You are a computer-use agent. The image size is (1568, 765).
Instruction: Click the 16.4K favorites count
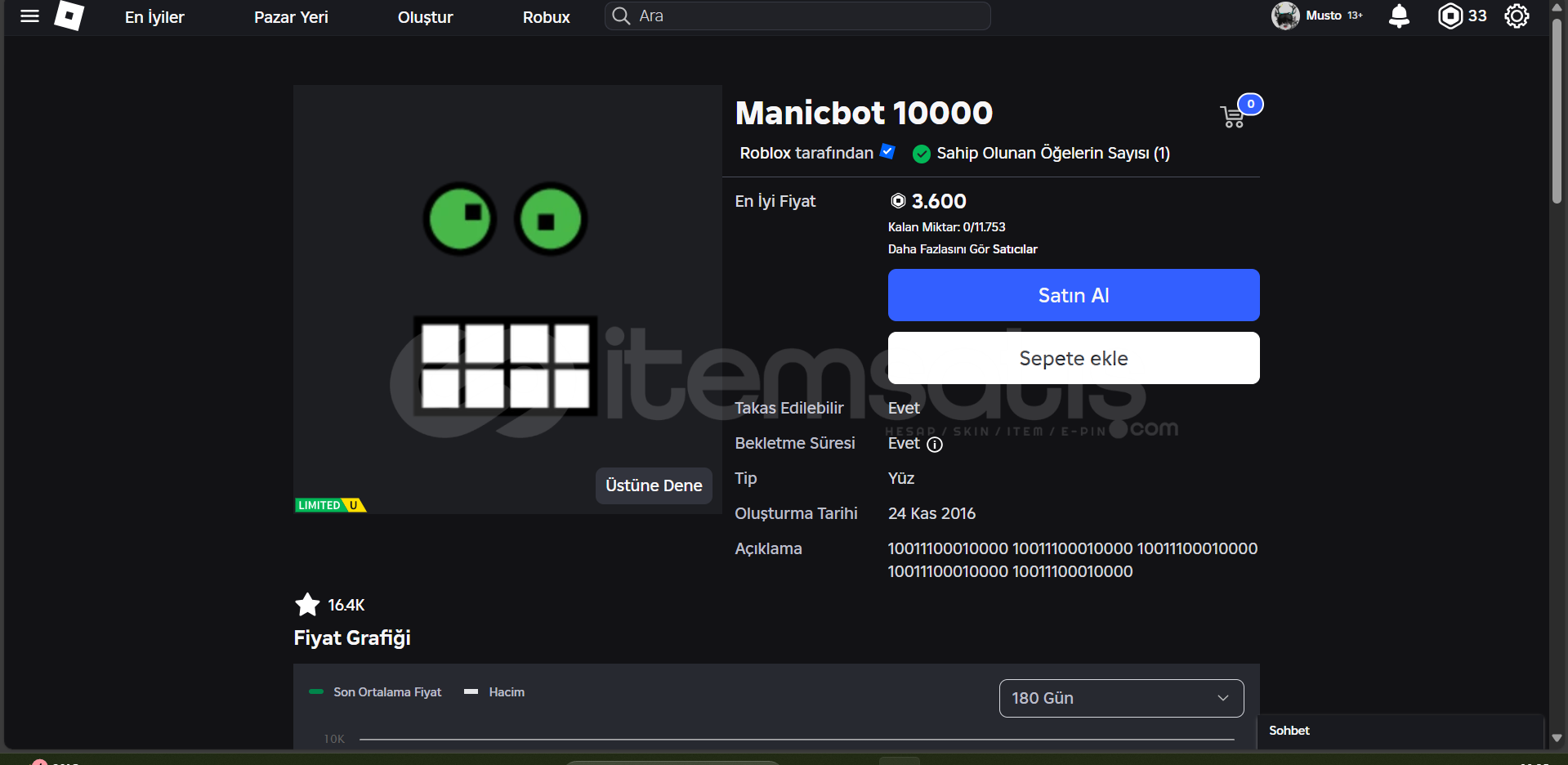[346, 606]
